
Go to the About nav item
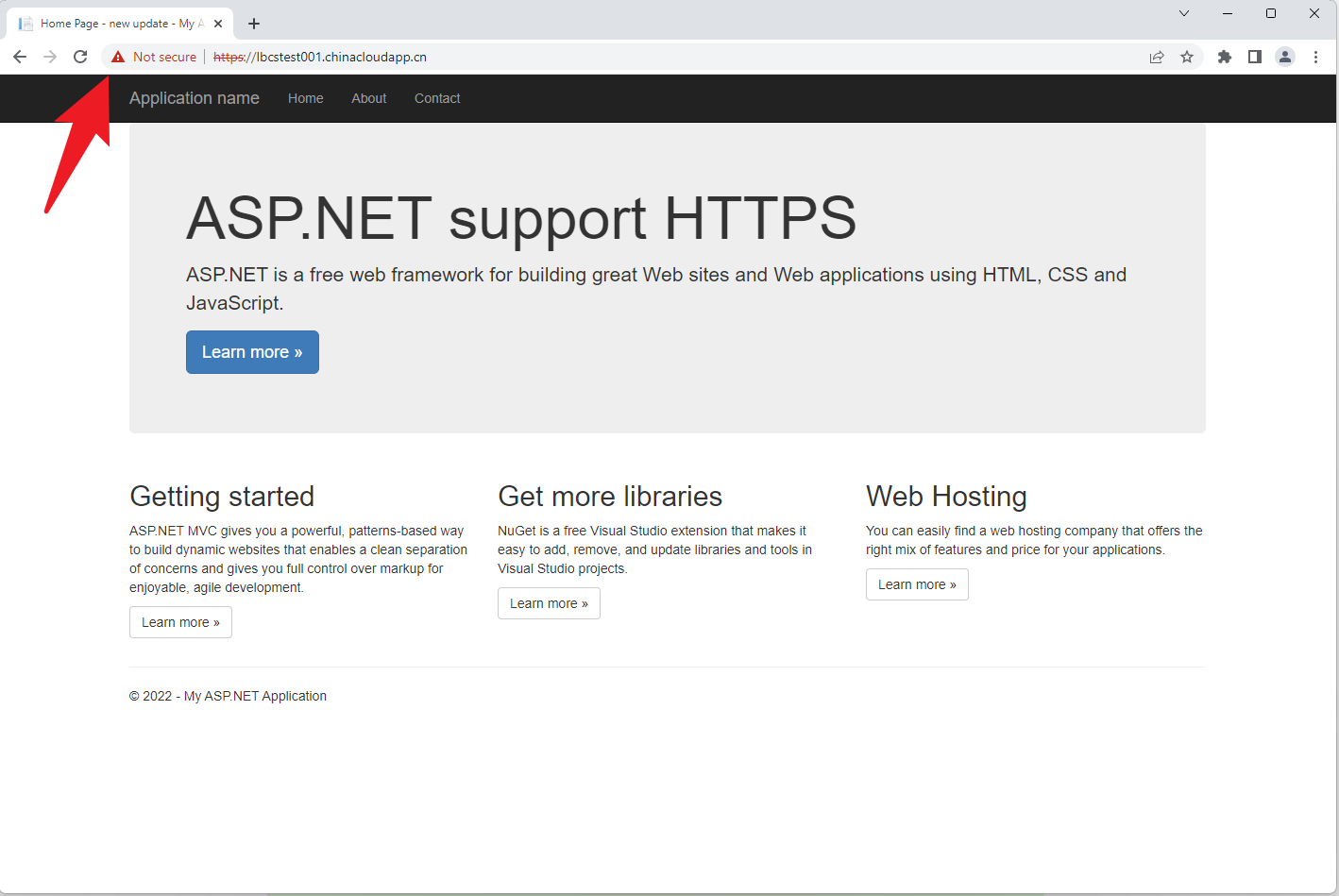click(368, 98)
